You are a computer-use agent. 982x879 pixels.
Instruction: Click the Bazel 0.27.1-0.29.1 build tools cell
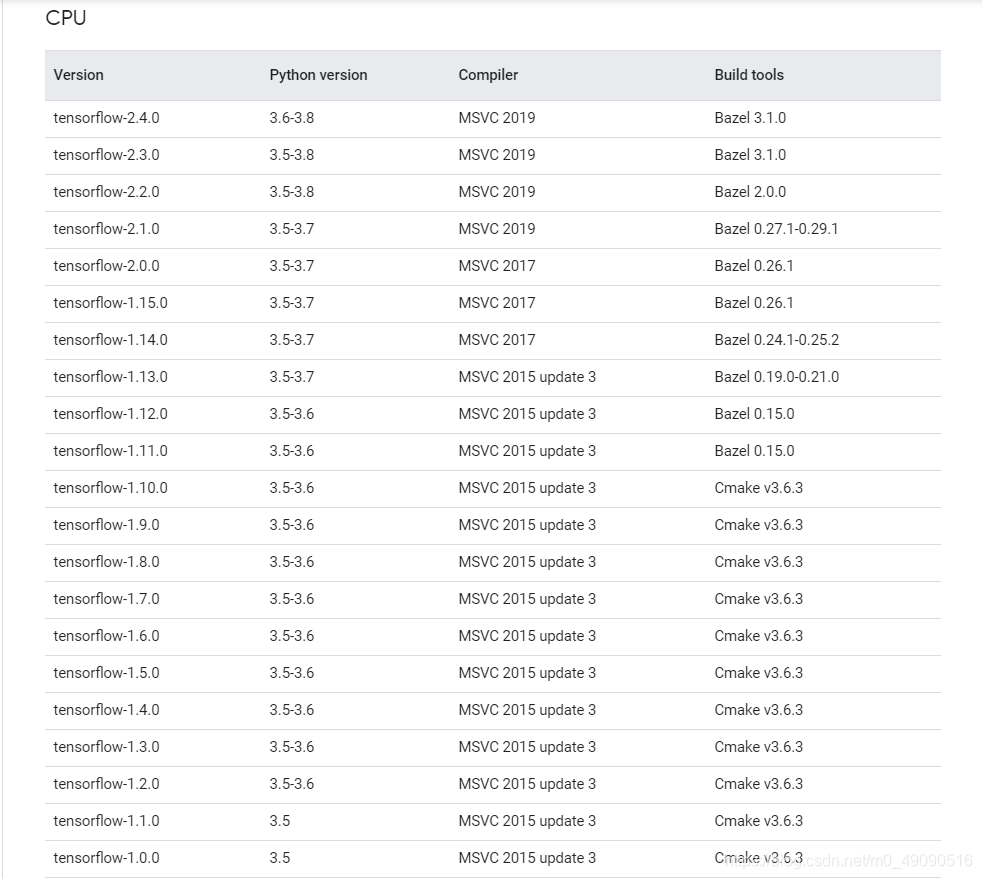[x=777, y=229]
